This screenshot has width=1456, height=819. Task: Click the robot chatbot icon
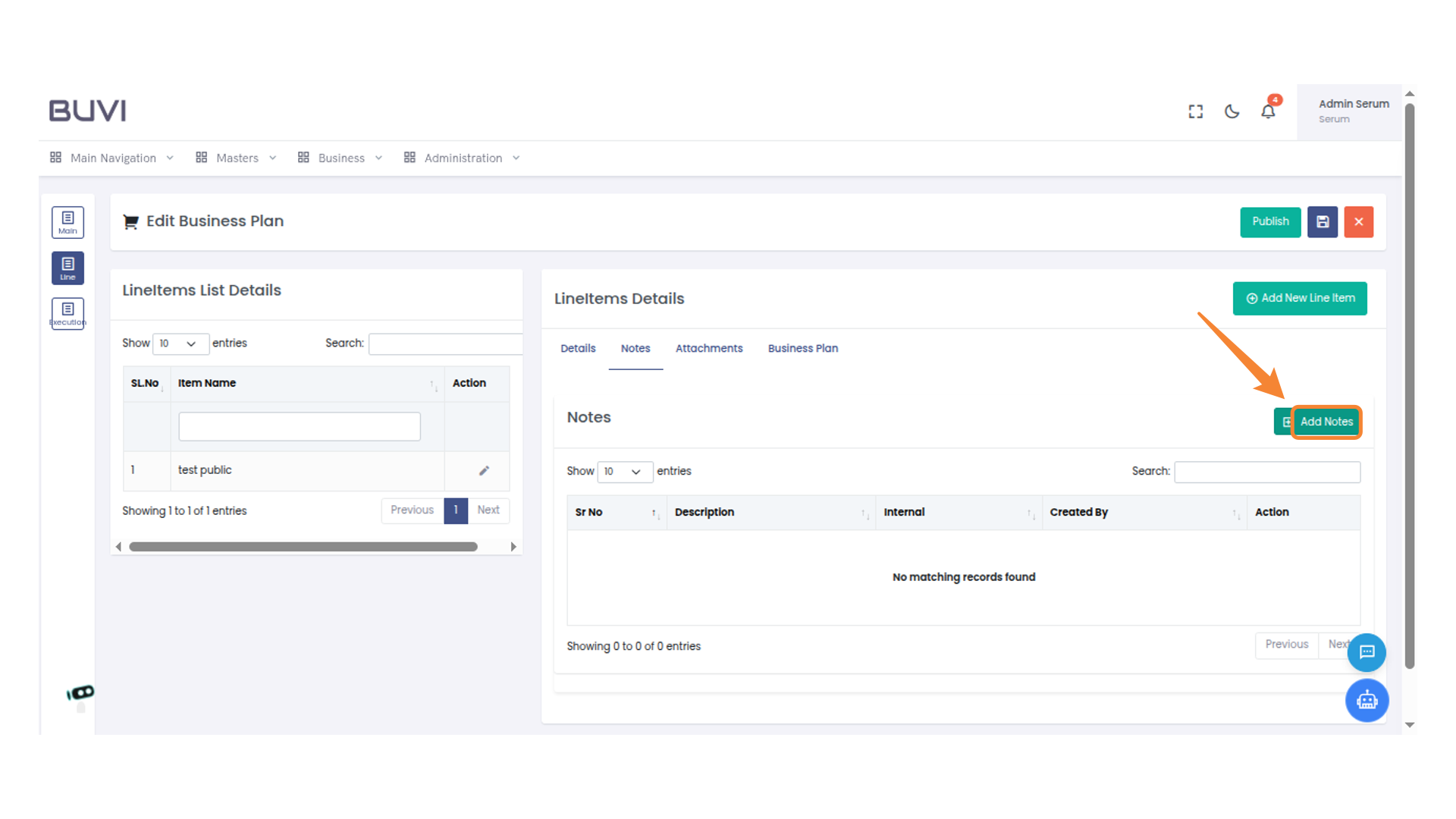[1367, 701]
